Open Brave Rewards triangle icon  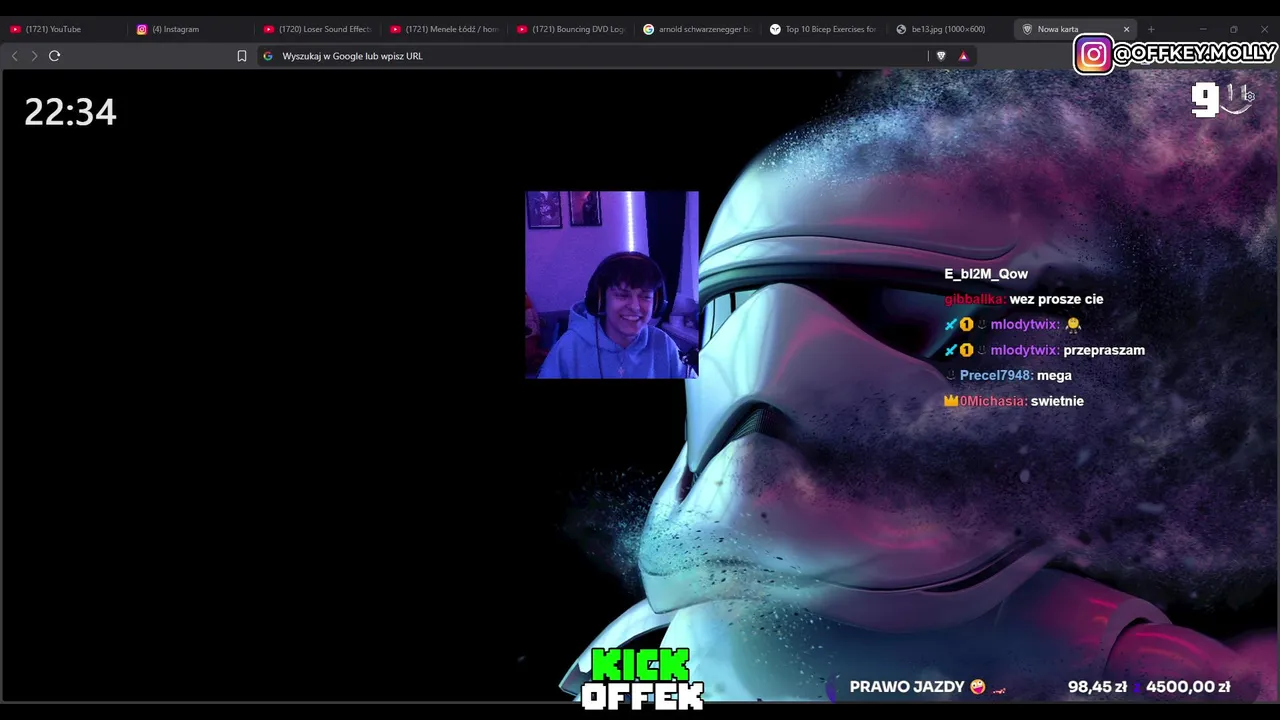click(964, 56)
